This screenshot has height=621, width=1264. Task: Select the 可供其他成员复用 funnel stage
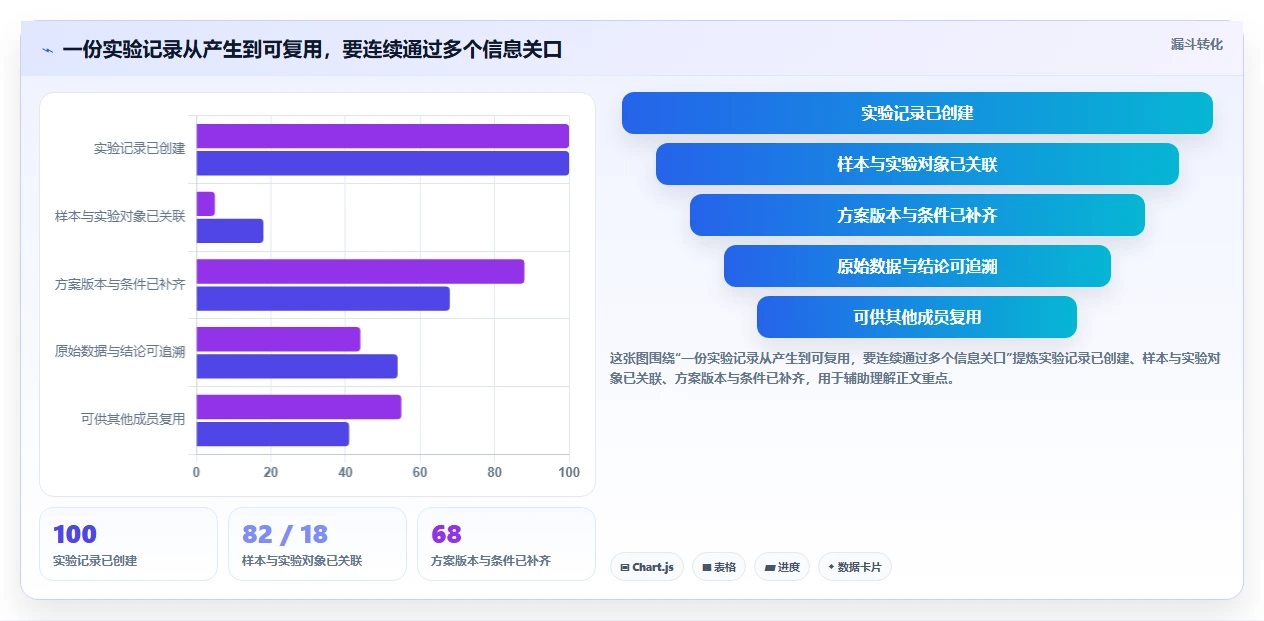[x=917, y=317]
